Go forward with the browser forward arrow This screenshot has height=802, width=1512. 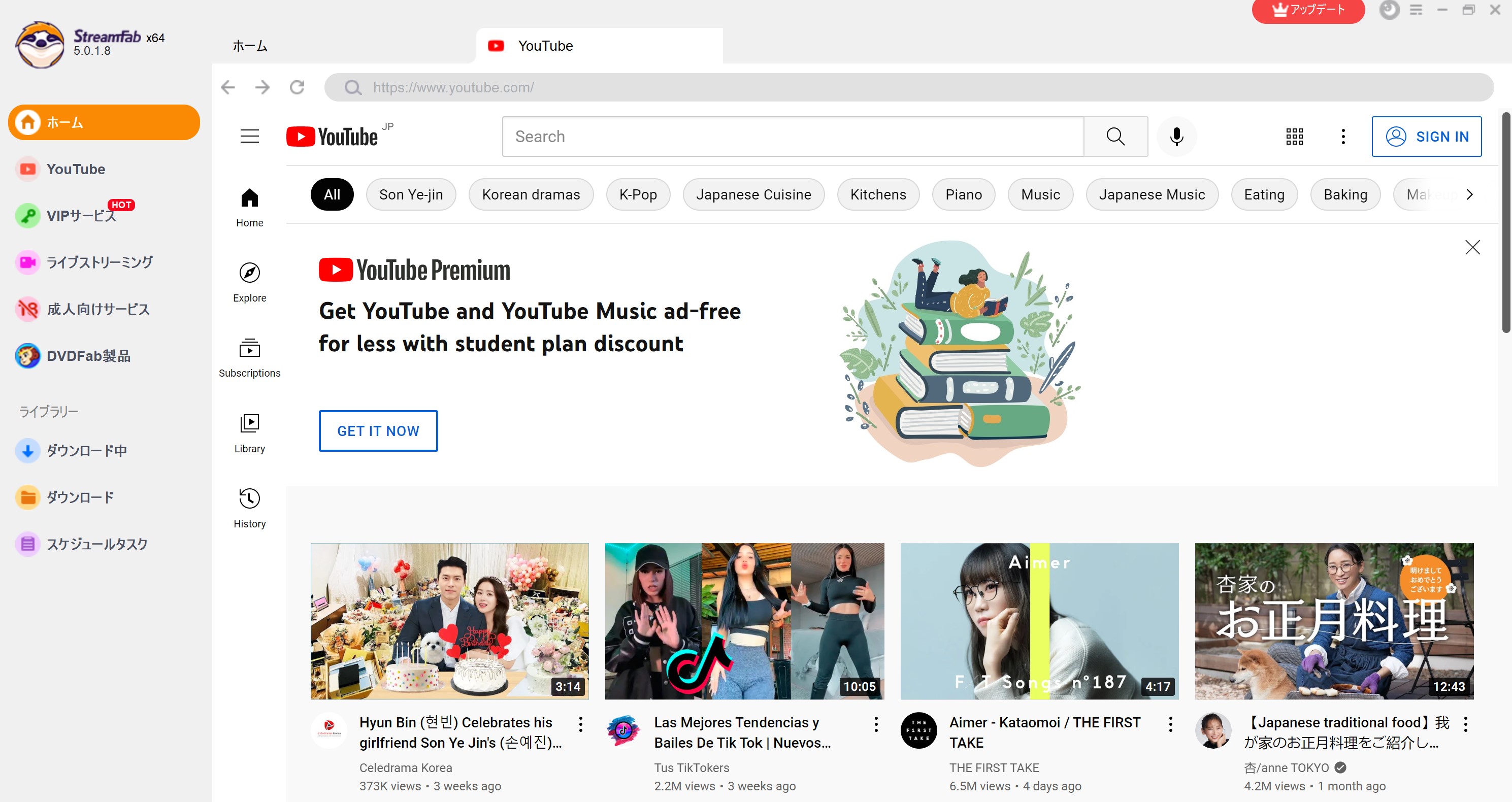point(262,87)
